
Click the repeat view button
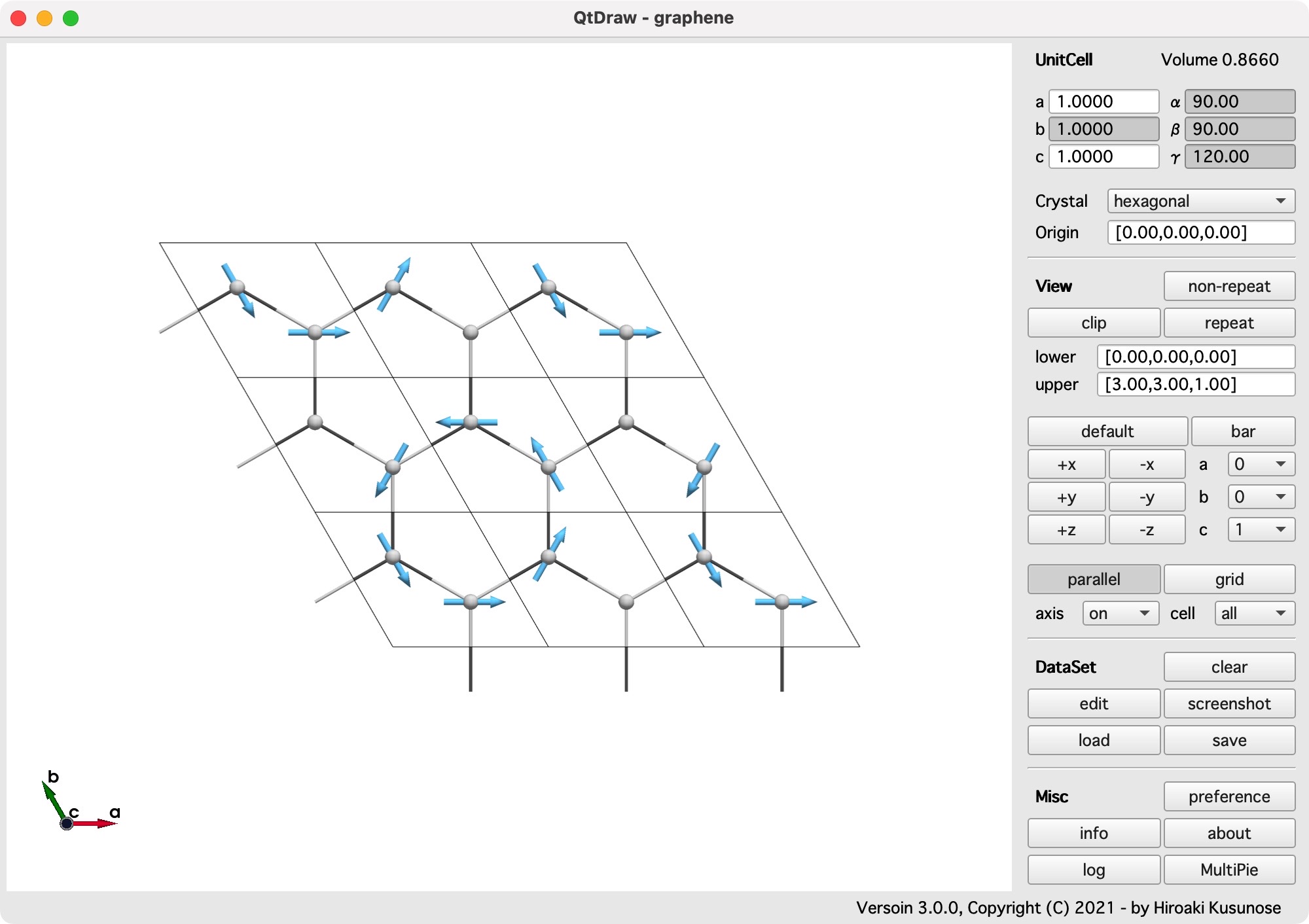click(1228, 323)
